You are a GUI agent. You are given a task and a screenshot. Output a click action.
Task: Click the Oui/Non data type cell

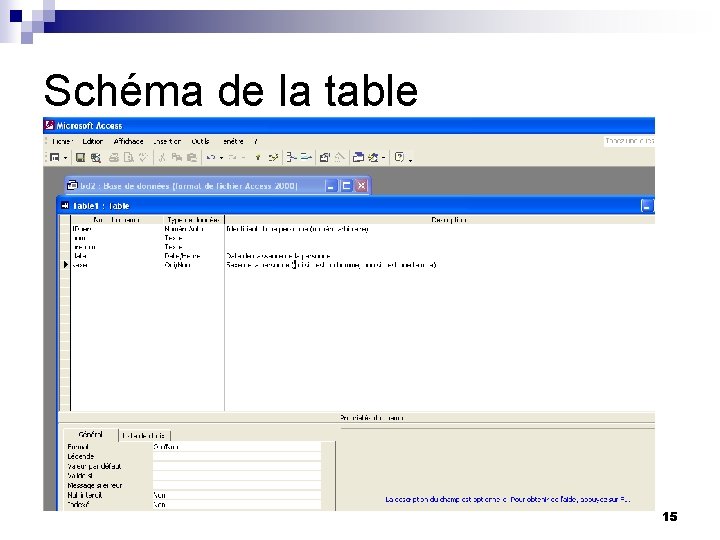[x=193, y=265]
